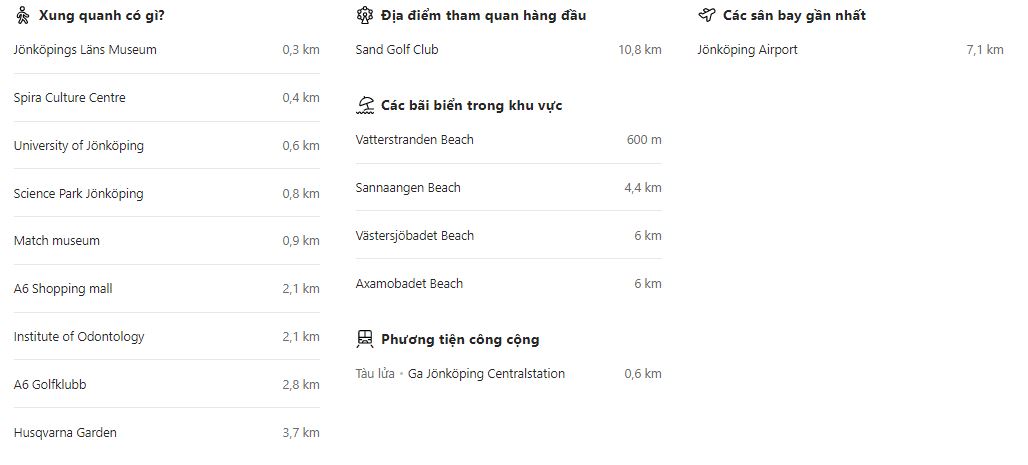Select Science Park Jönköping
This screenshot has height=465, width=1028.
79,194
